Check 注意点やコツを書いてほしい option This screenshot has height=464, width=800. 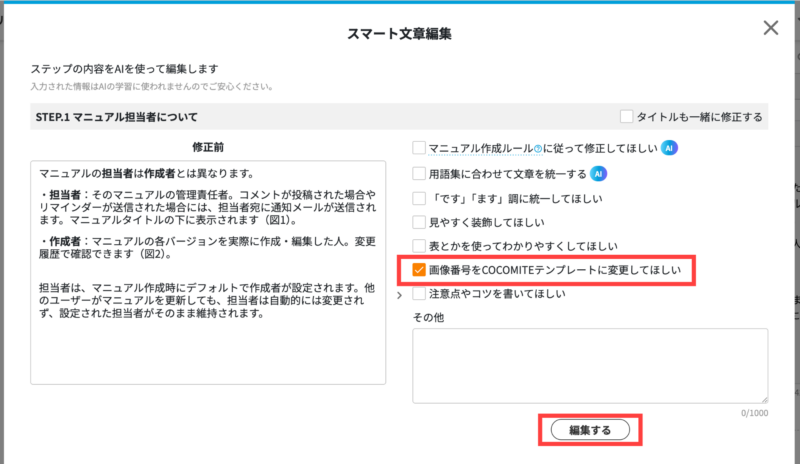pyautogui.click(x=419, y=294)
